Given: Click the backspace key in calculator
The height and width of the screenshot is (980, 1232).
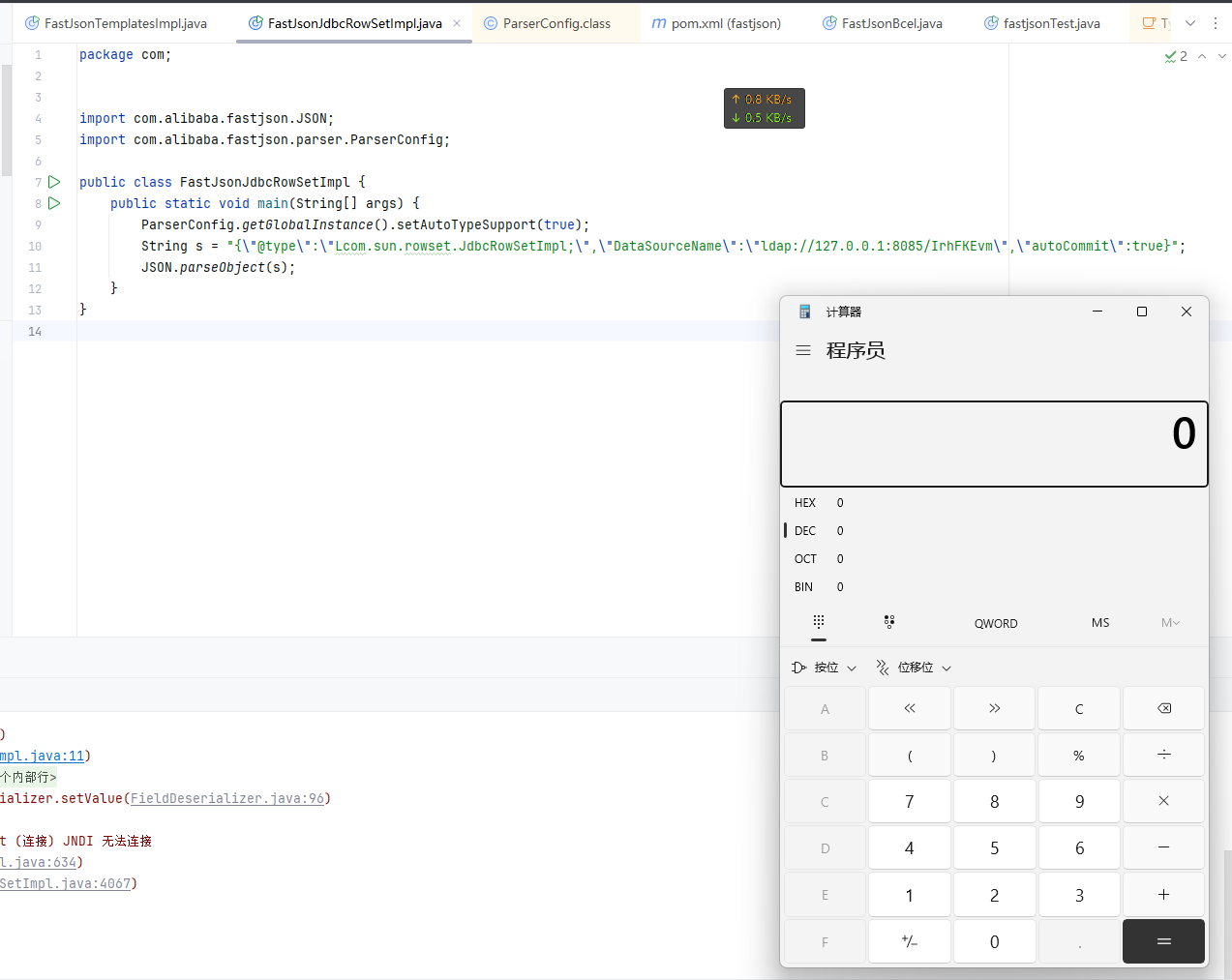Looking at the screenshot, I should (x=1164, y=708).
